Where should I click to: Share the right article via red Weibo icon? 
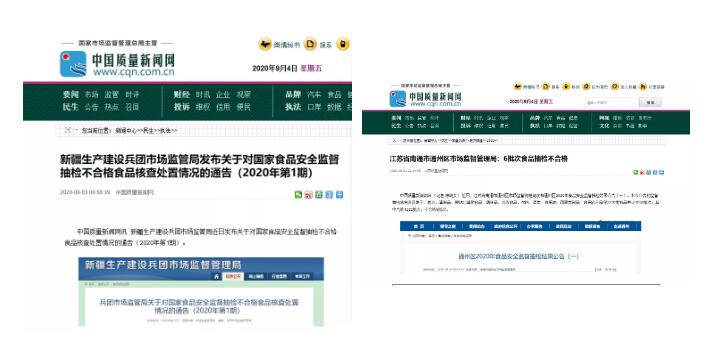coord(642,172)
